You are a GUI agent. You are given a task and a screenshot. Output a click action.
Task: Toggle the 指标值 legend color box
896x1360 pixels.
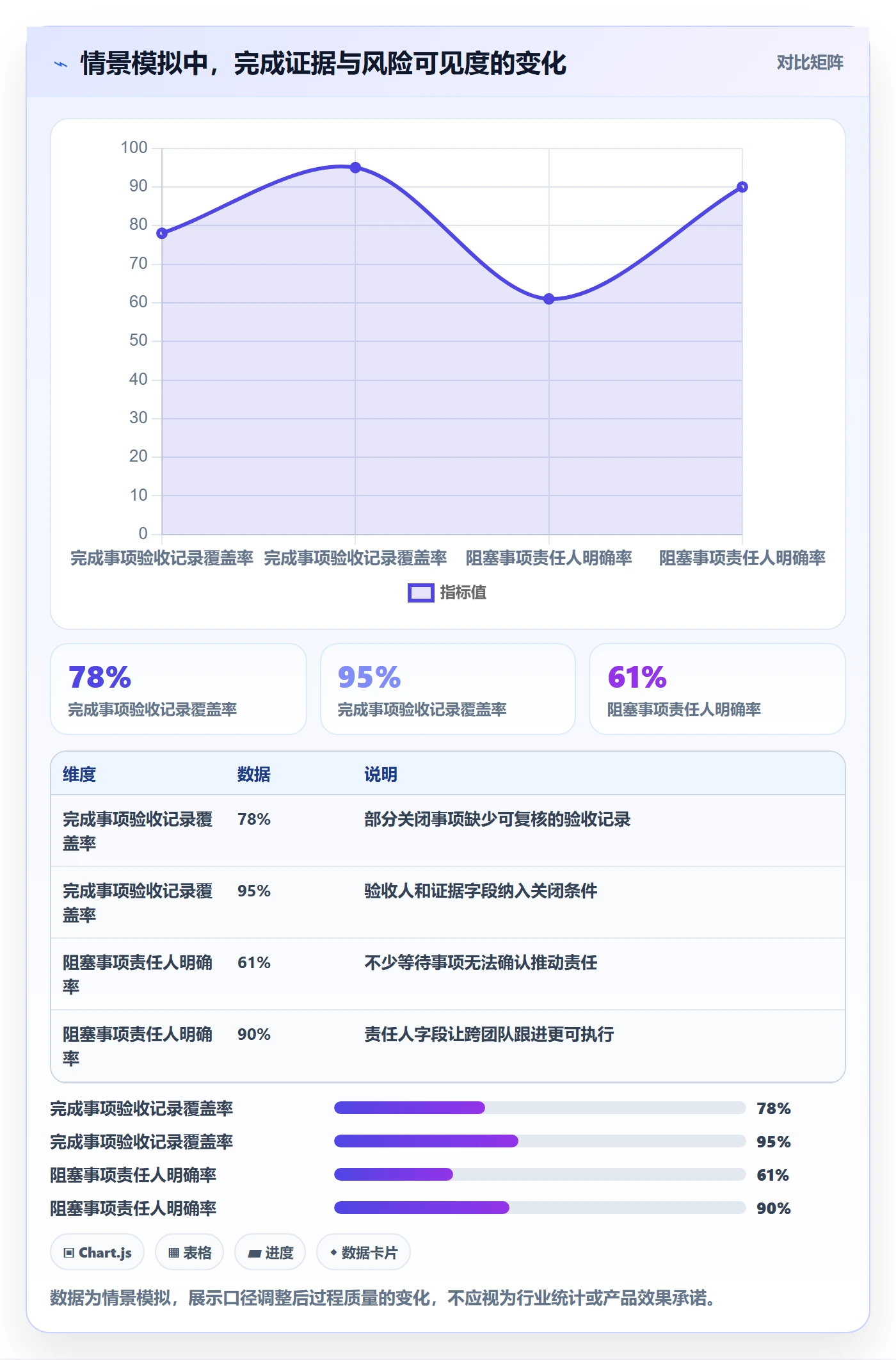[x=420, y=593]
